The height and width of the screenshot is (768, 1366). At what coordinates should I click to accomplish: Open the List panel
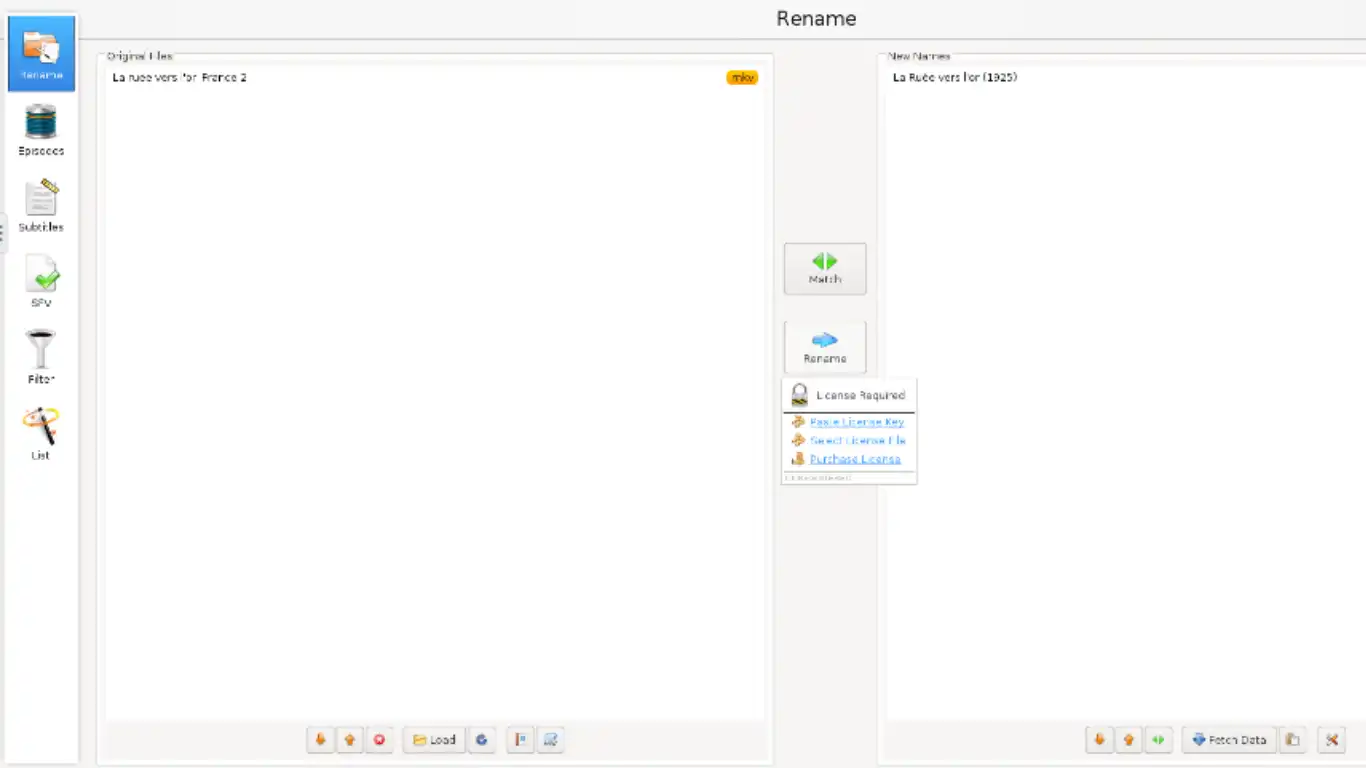[41, 434]
